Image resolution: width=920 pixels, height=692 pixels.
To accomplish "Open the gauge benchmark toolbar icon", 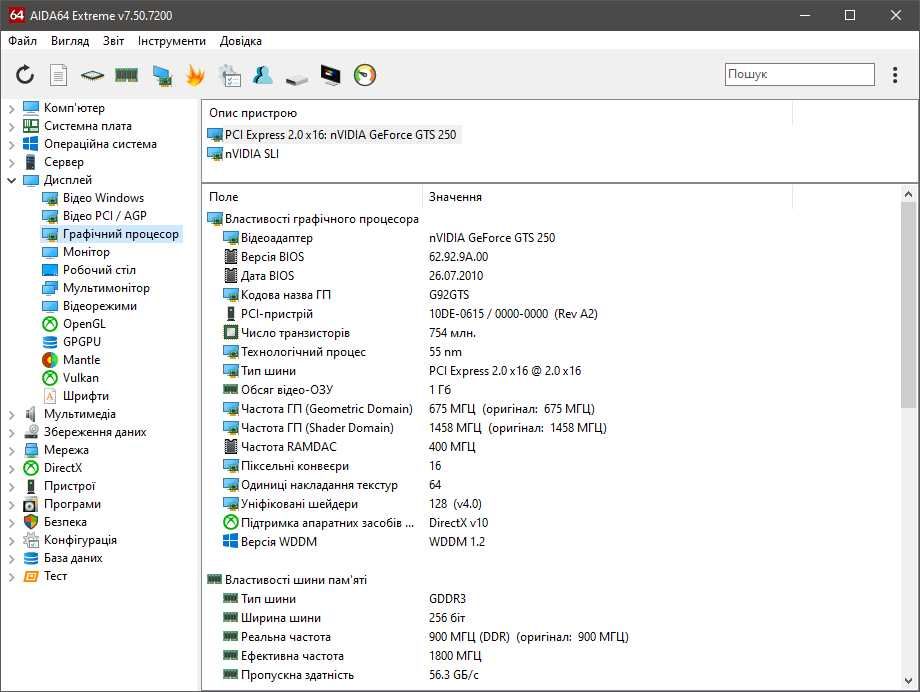I will (364, 75).
